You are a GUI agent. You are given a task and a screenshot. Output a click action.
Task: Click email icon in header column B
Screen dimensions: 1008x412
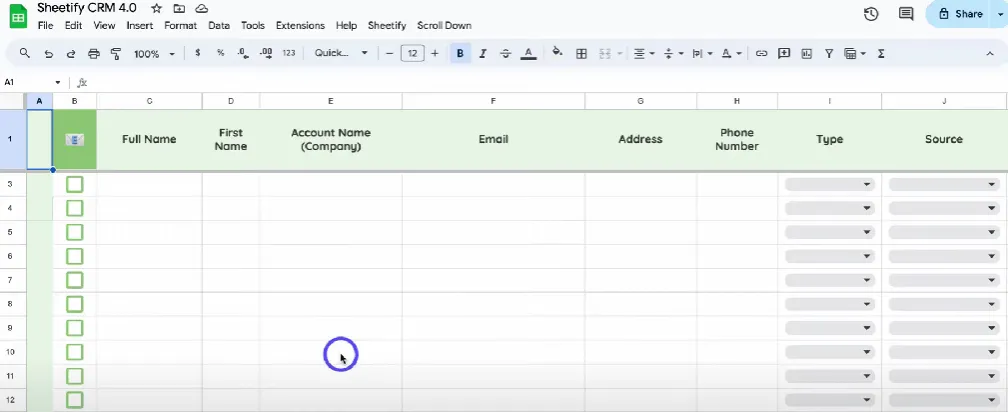click(75, 139)
